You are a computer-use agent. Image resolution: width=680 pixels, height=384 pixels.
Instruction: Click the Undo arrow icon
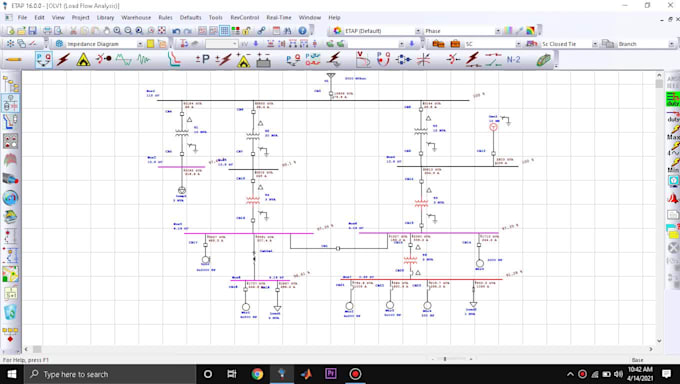(176, 31)
